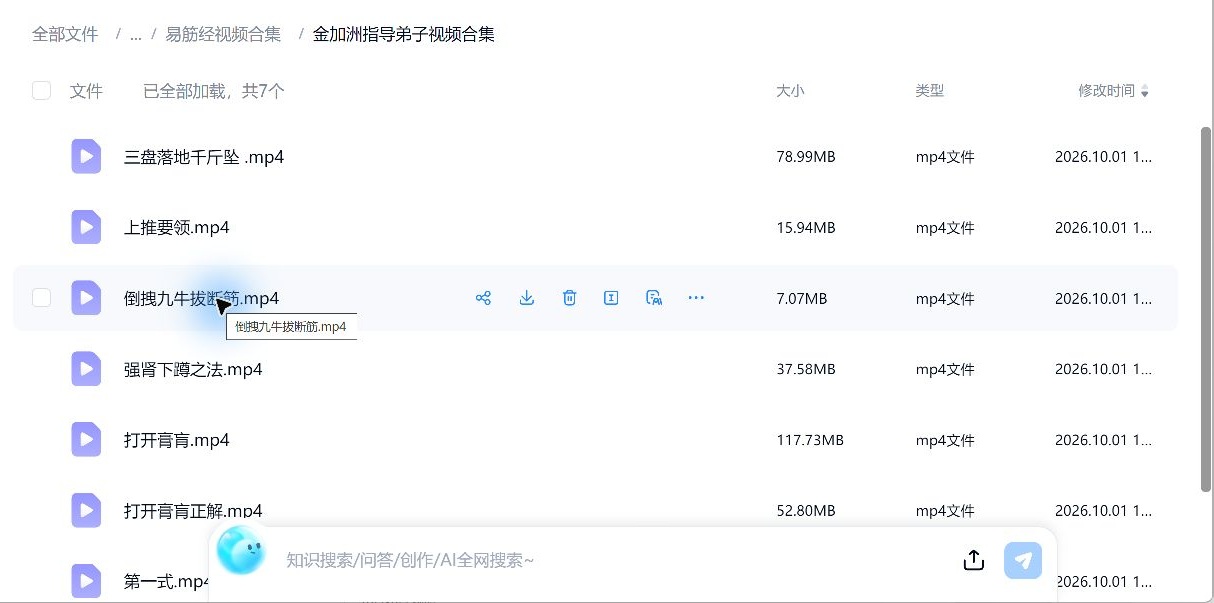Screen dimensions: 1214x603
Task: Click the vertical scrollbar of the file list
Action: 1205,310
